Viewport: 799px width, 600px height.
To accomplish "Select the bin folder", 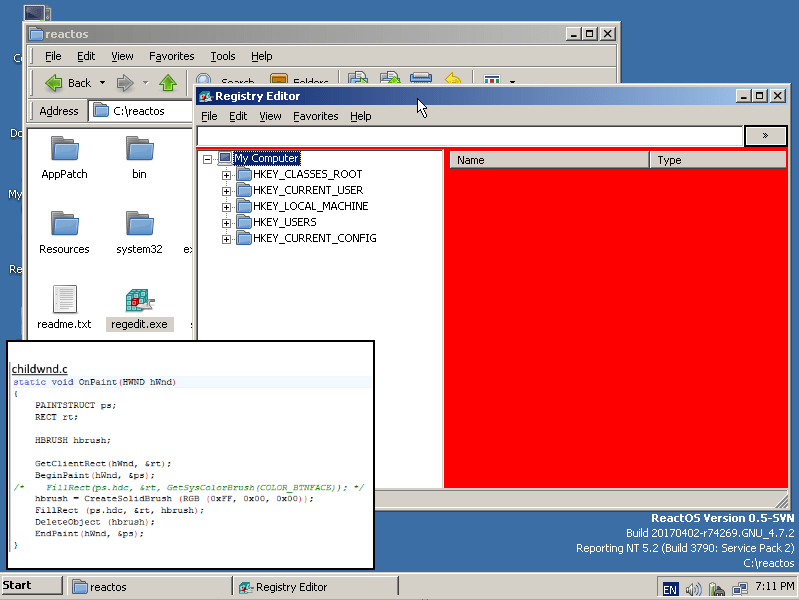I will click(x=139, y=158).
